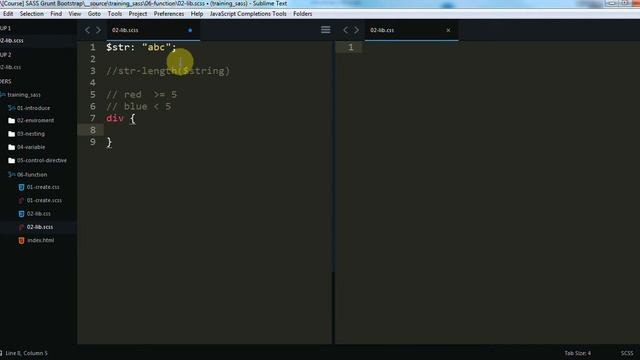Image resolution: width=640 pixels, height=360 pixels.
Task: Click line number 7 in left gutter
Action: coord(93,118)
